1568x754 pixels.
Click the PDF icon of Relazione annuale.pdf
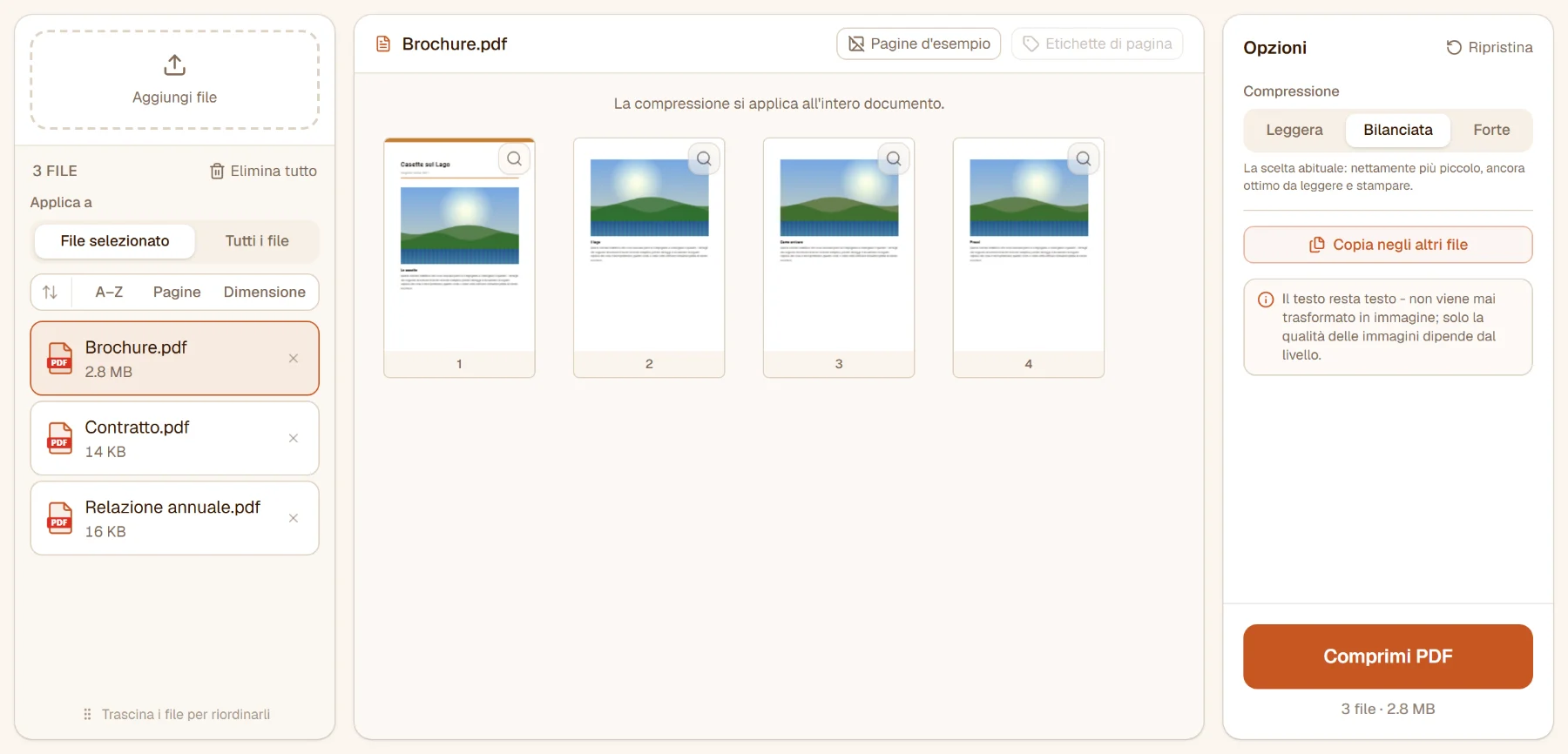[x=59, y=519]
